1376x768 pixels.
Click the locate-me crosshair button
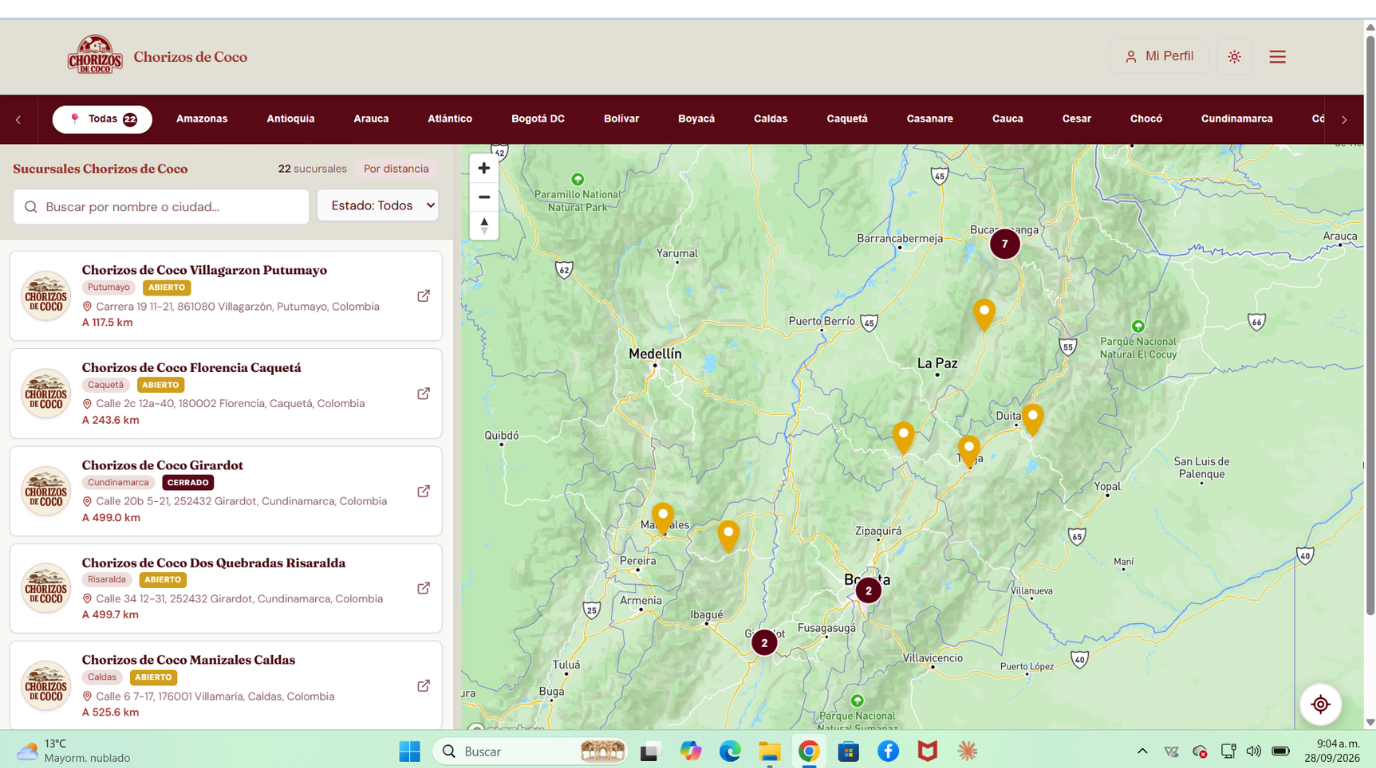[x=1320, y=704]
